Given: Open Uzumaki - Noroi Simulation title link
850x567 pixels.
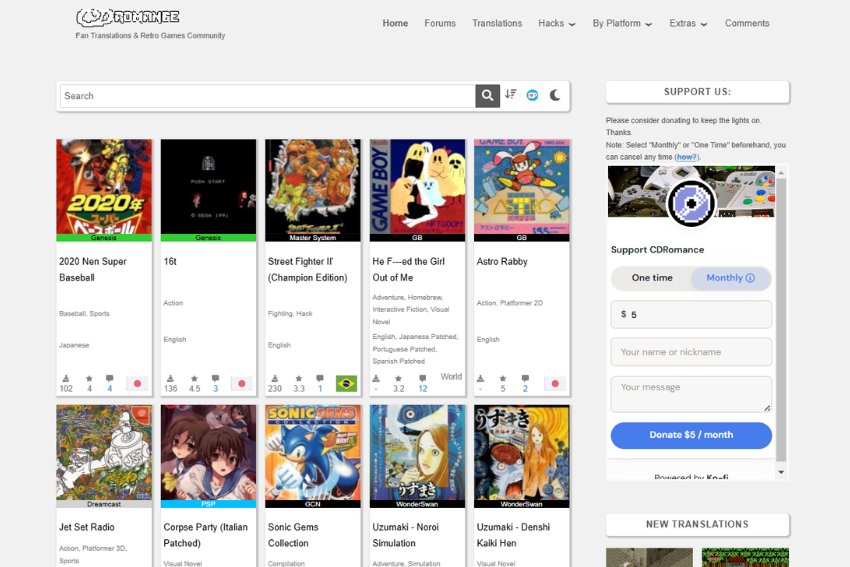Looking at the screenshot, I should tap(405, 535).
